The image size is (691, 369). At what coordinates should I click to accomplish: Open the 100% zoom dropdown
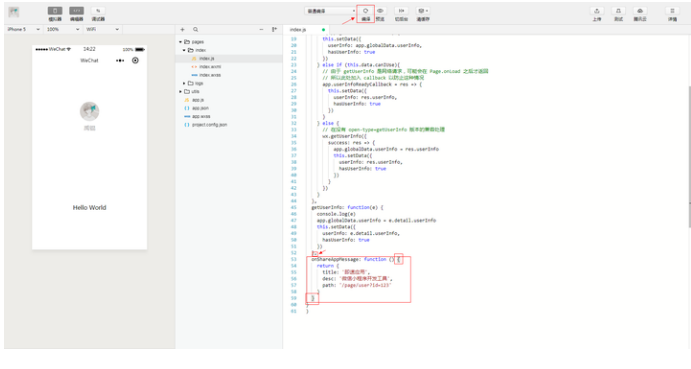tap(63, 30)
